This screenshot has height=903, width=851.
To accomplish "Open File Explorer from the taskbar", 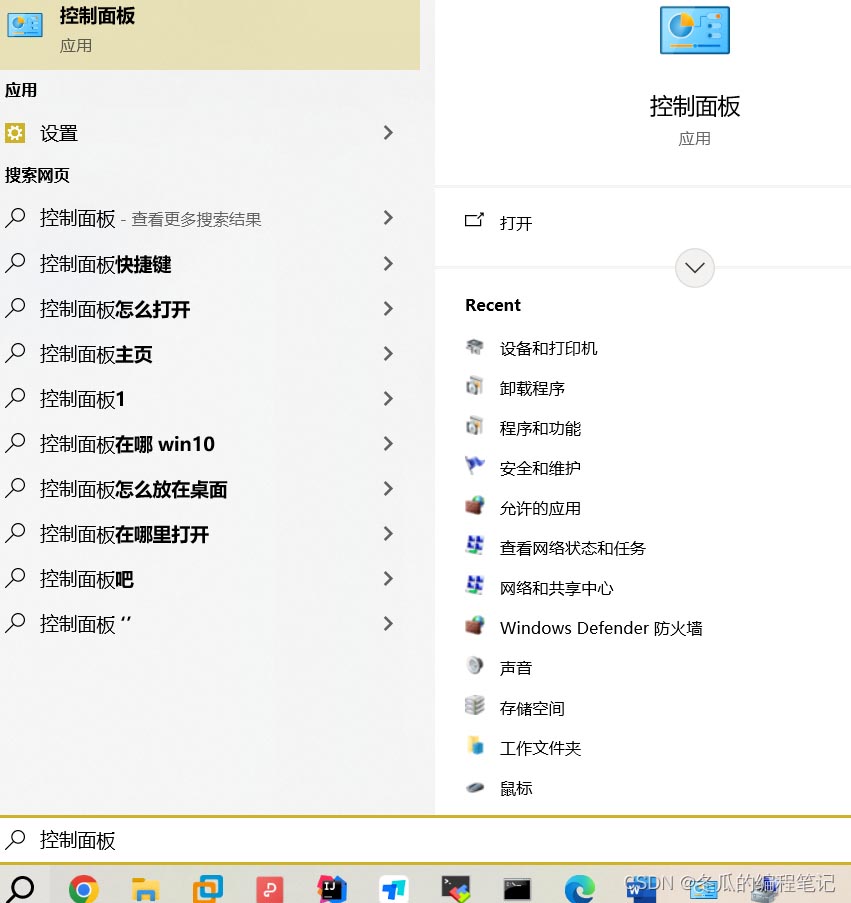I will click(146, 889).
